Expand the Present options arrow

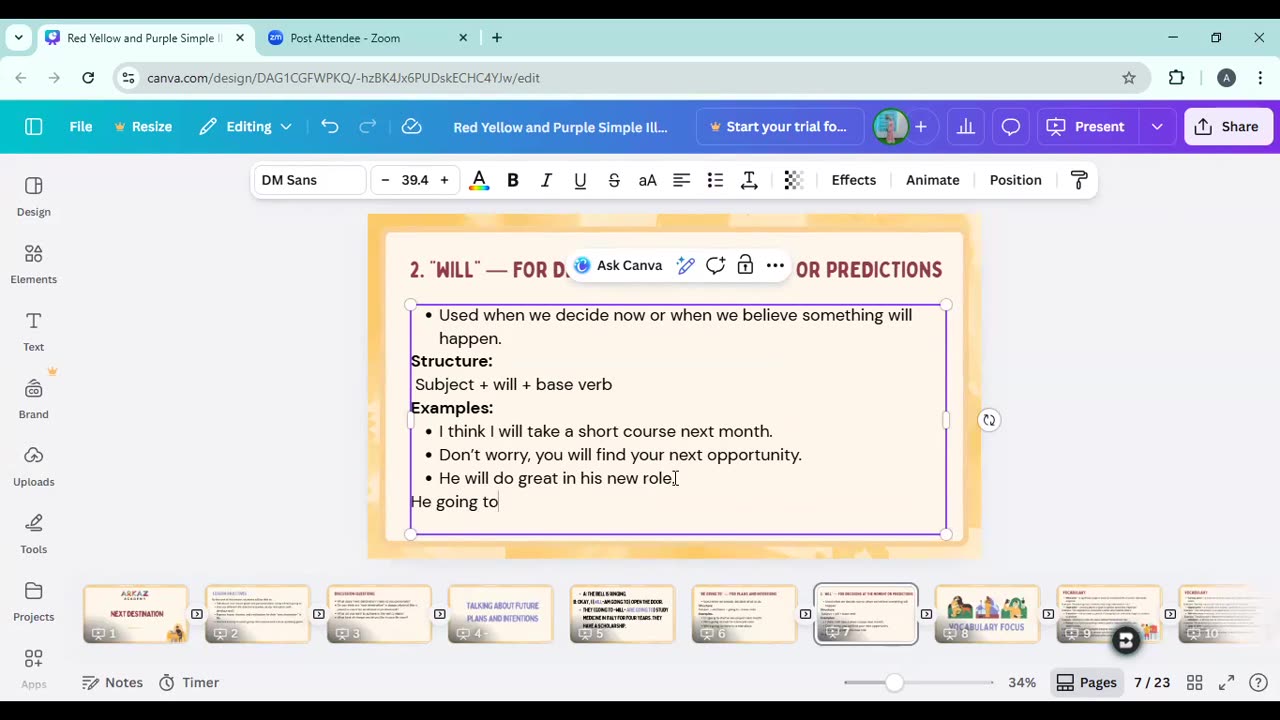[x=1157, y=127]
